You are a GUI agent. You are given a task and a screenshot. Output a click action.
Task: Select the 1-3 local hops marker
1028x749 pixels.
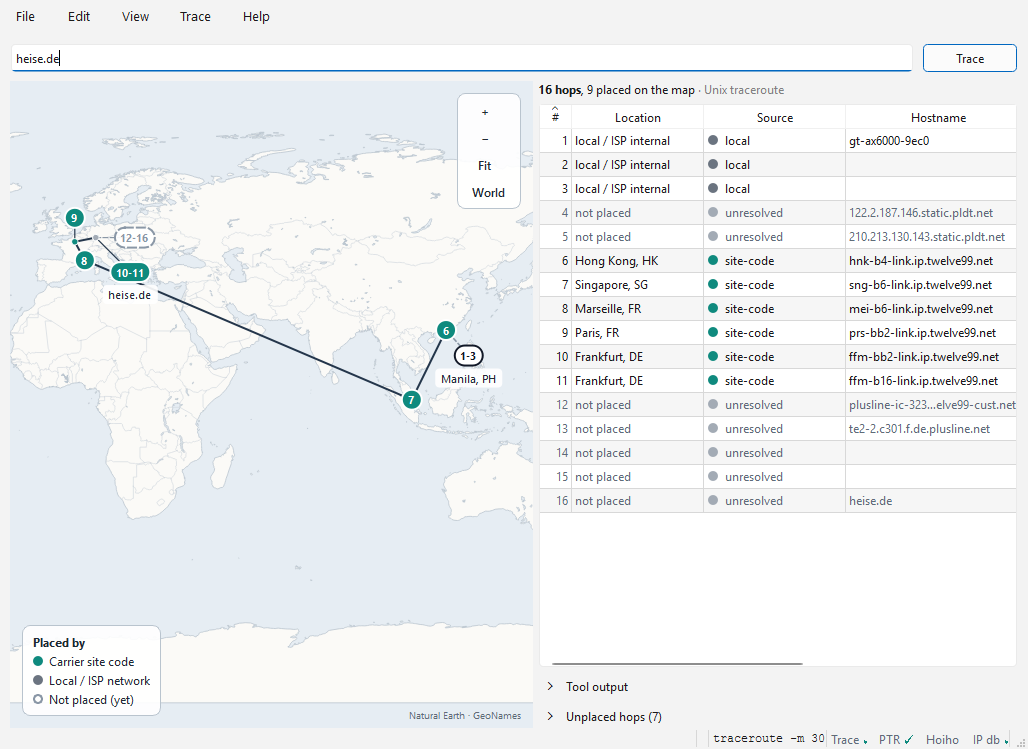pos(468,355)
